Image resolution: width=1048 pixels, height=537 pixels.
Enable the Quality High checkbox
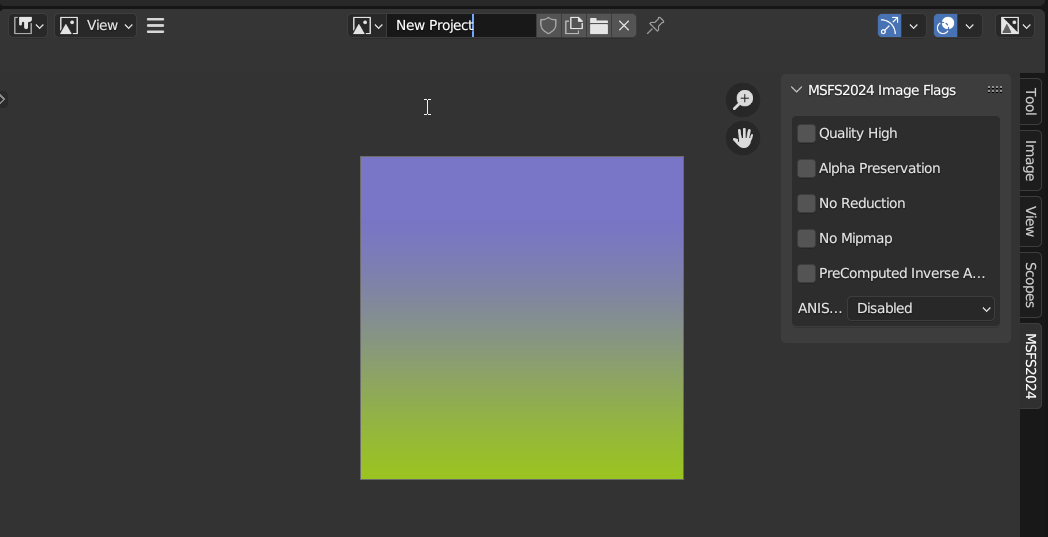click(x=807, y=133)
